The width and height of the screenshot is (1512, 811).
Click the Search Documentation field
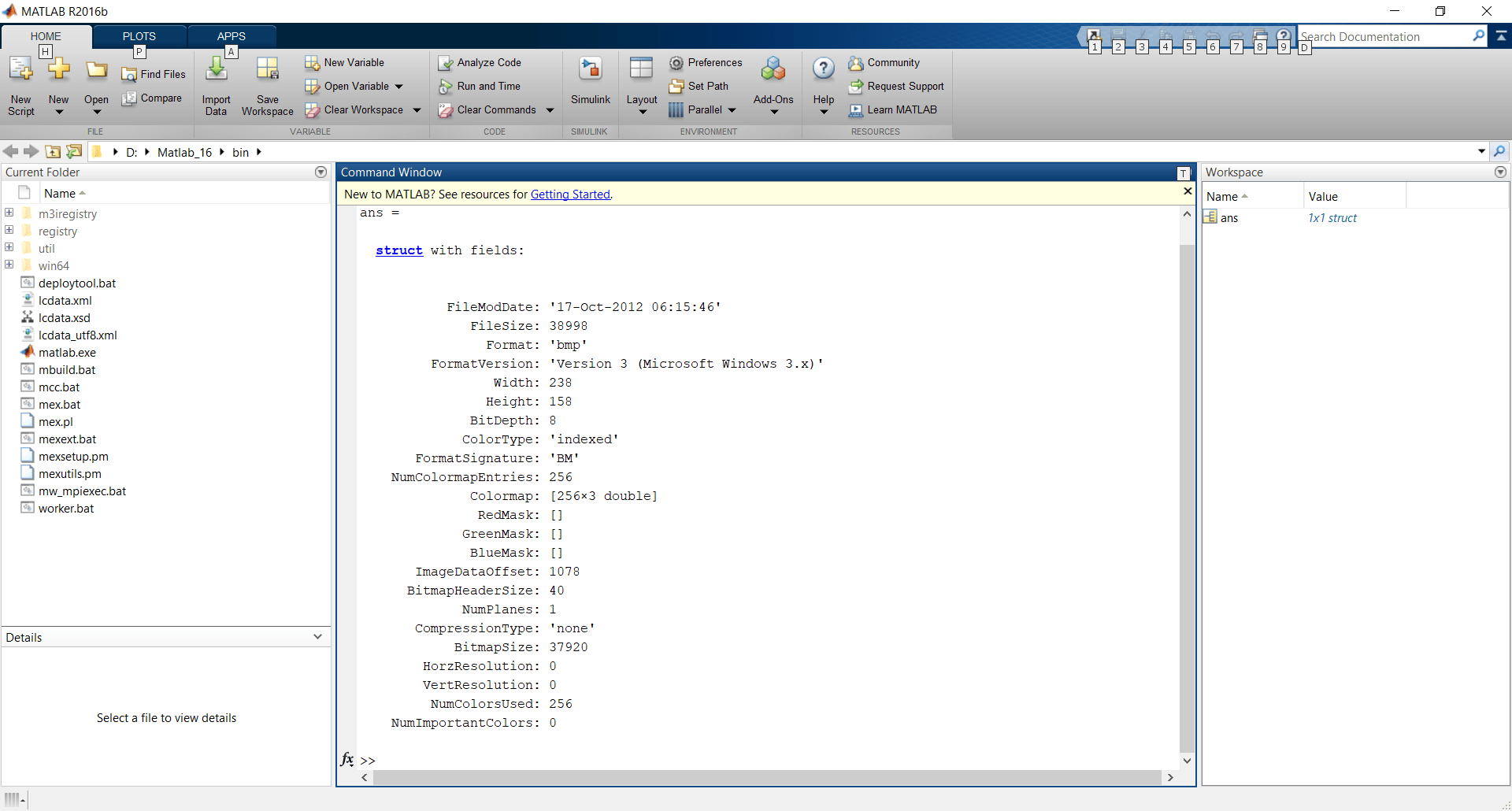(1384, 36)
